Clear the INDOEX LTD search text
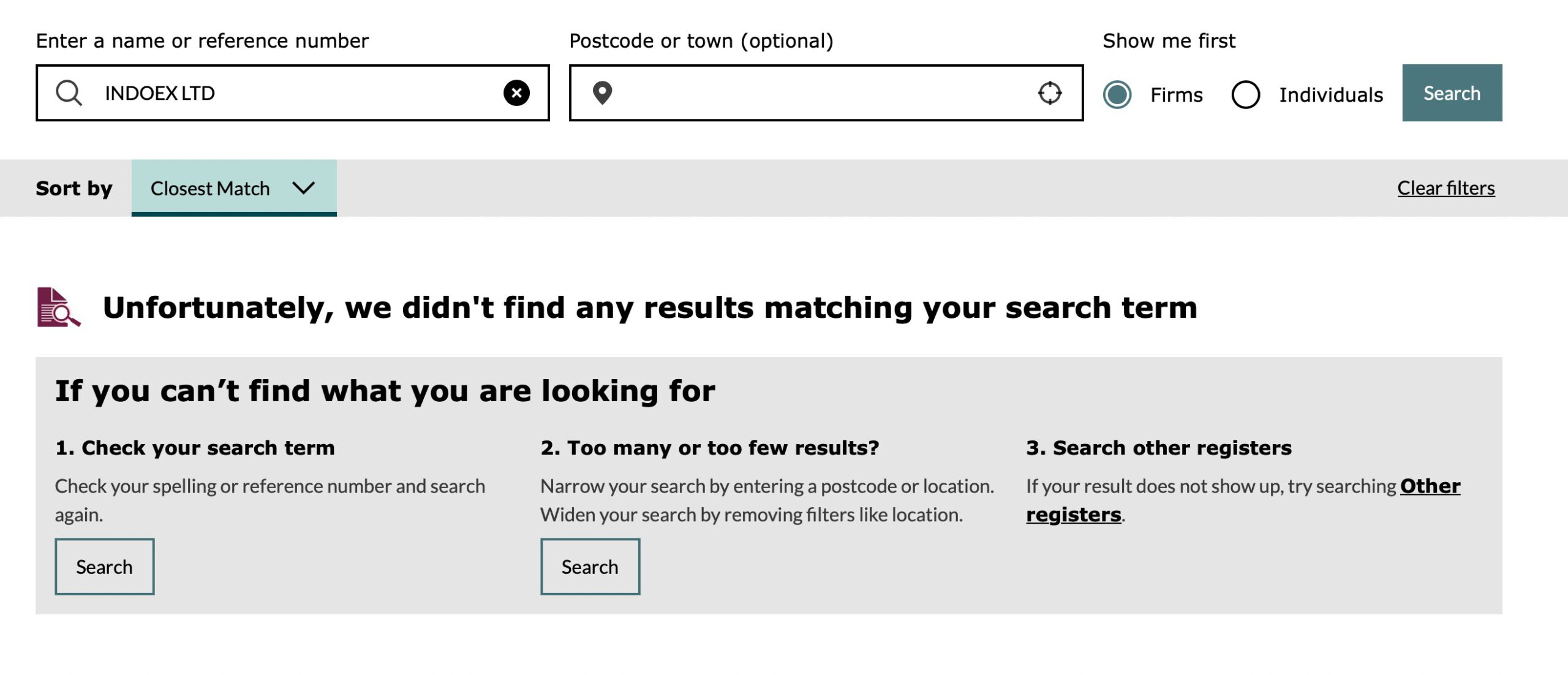This screenshot has height=675, width=1568. [x=516, y=93]
